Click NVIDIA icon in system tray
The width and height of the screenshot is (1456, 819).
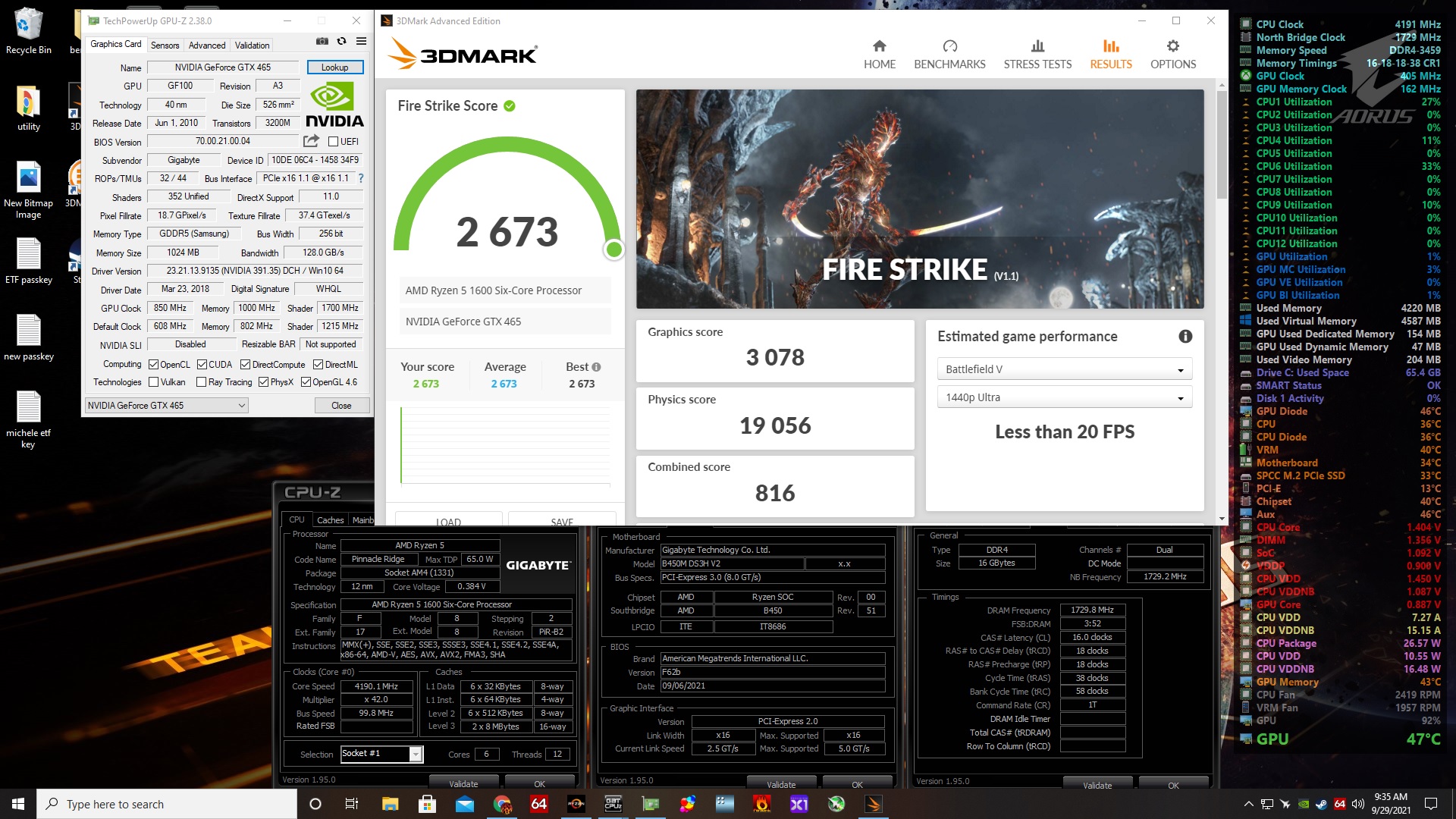pos(1303,804)
